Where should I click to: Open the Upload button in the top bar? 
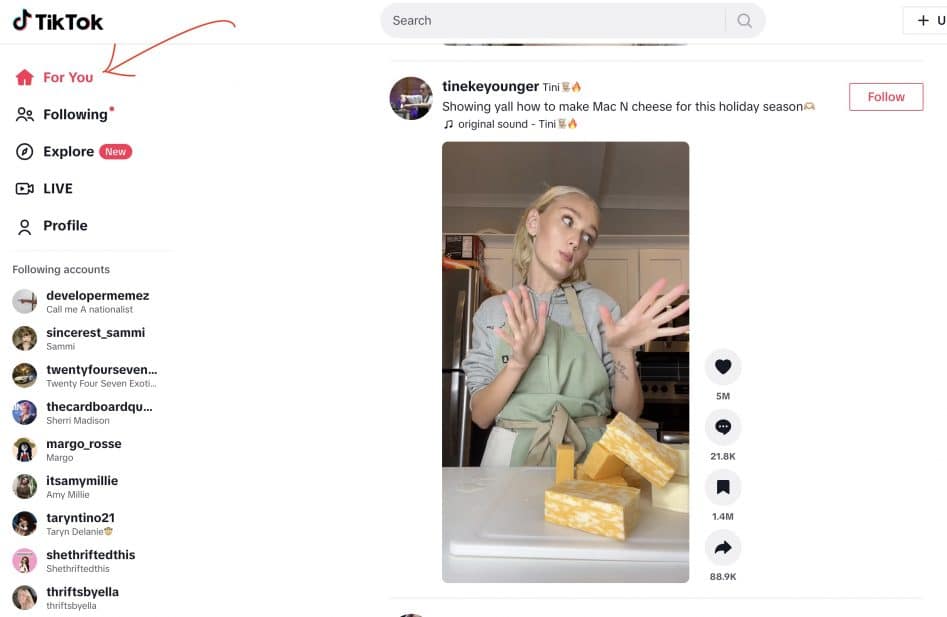[x=925, y=20]
